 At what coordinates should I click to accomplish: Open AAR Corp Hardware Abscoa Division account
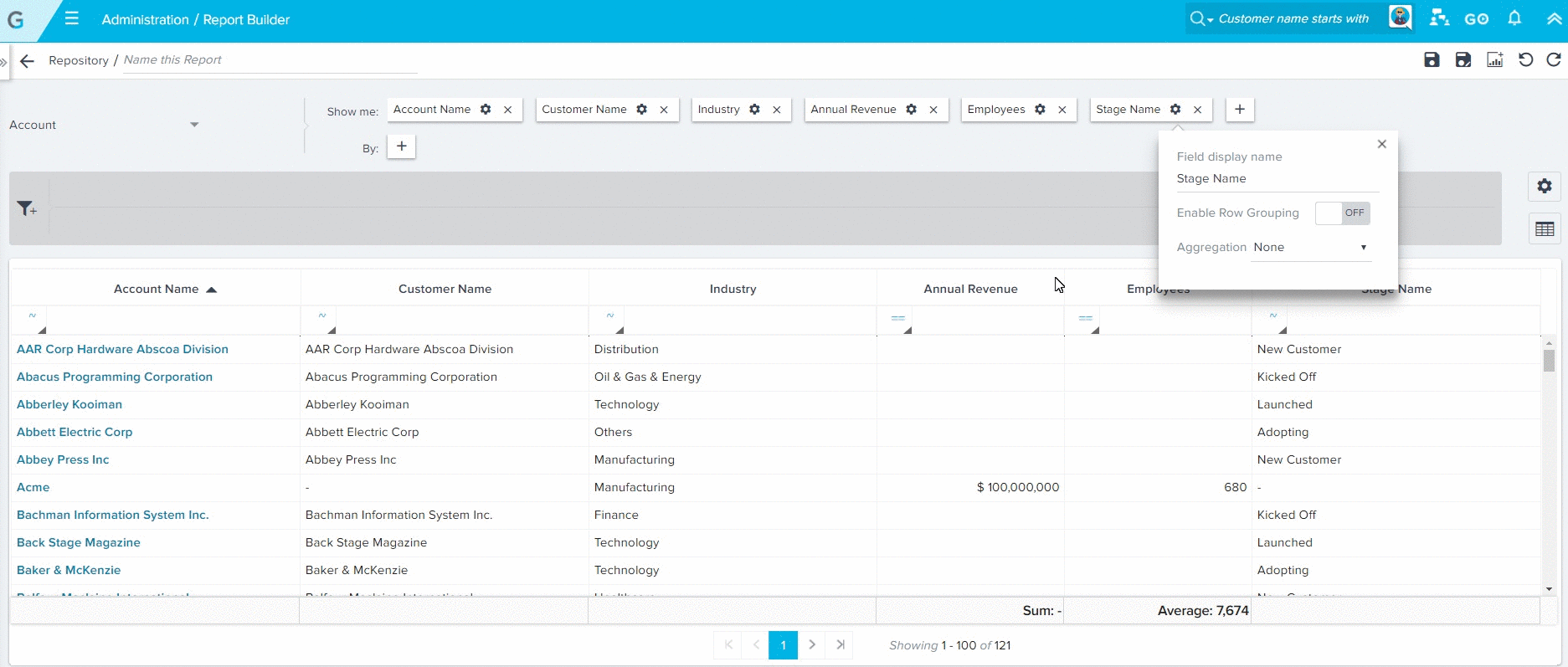pos(122,349)
